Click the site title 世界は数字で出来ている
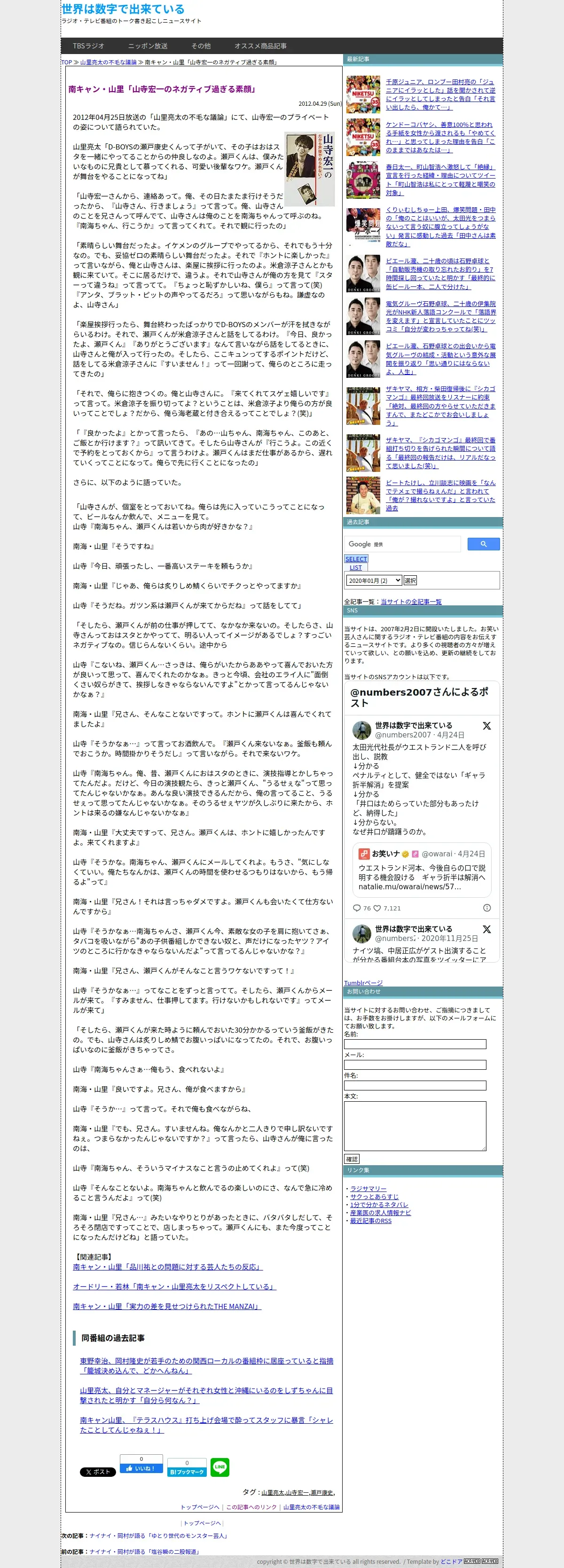 click(x=123, y=9)
